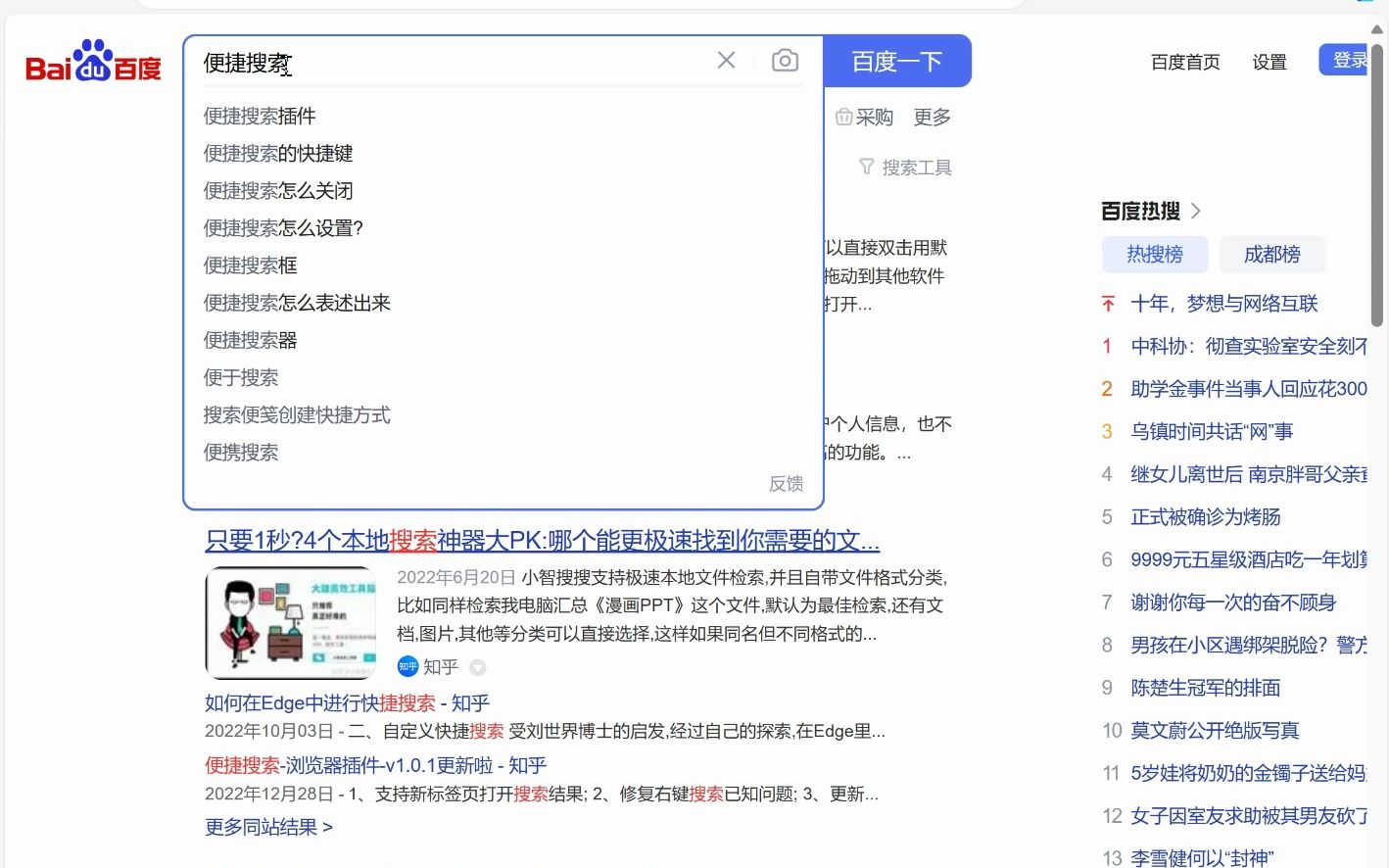
Task: Open hot topic 男孩在小区绑架脱险
Action: pyautogui.click(x=1249, y=645)
